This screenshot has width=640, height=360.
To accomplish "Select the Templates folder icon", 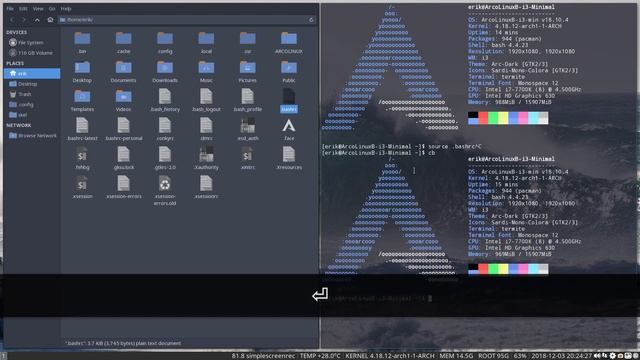I will click(x=82, y=97).
